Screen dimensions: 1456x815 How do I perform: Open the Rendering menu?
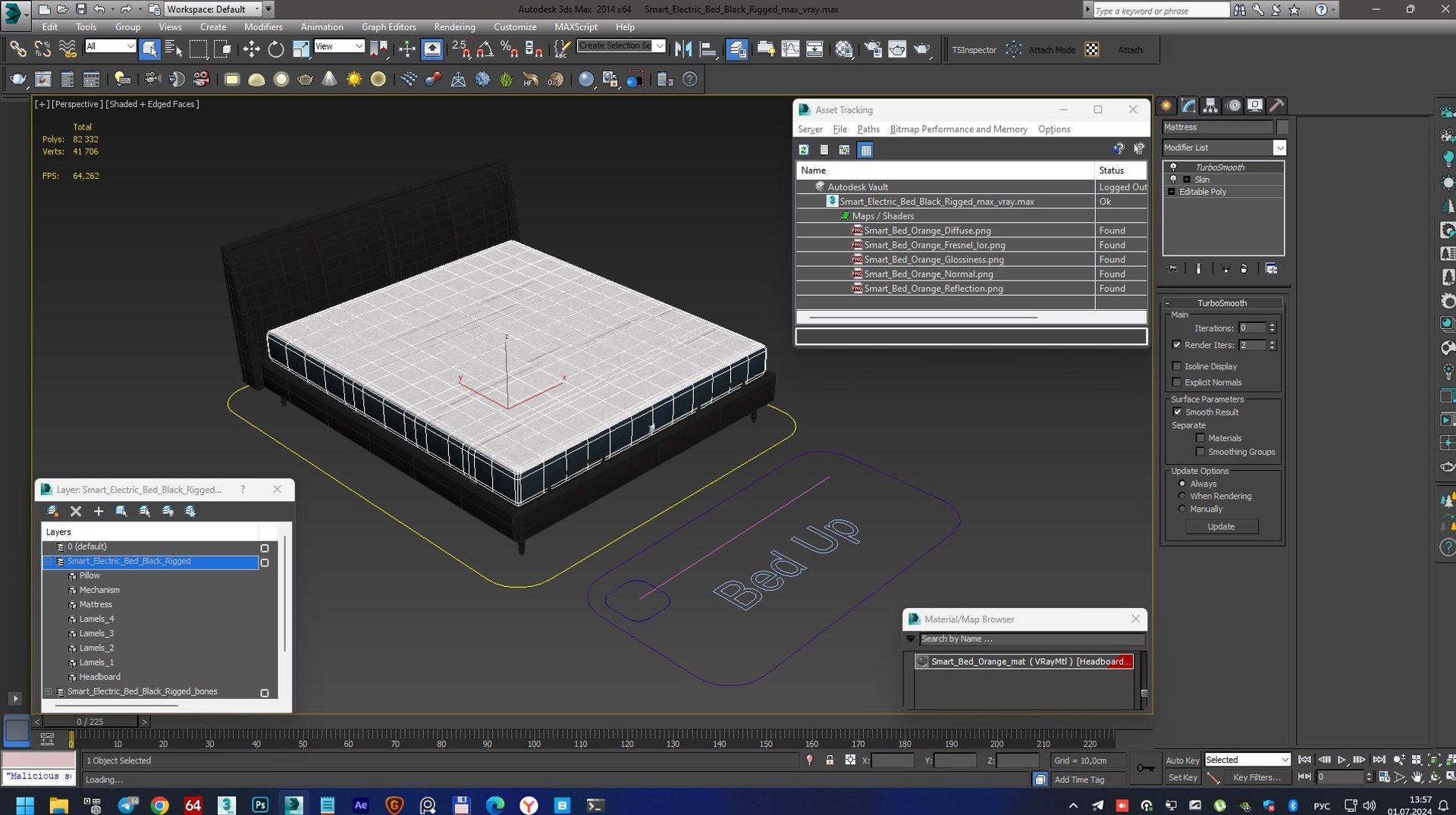pos(454,27)
